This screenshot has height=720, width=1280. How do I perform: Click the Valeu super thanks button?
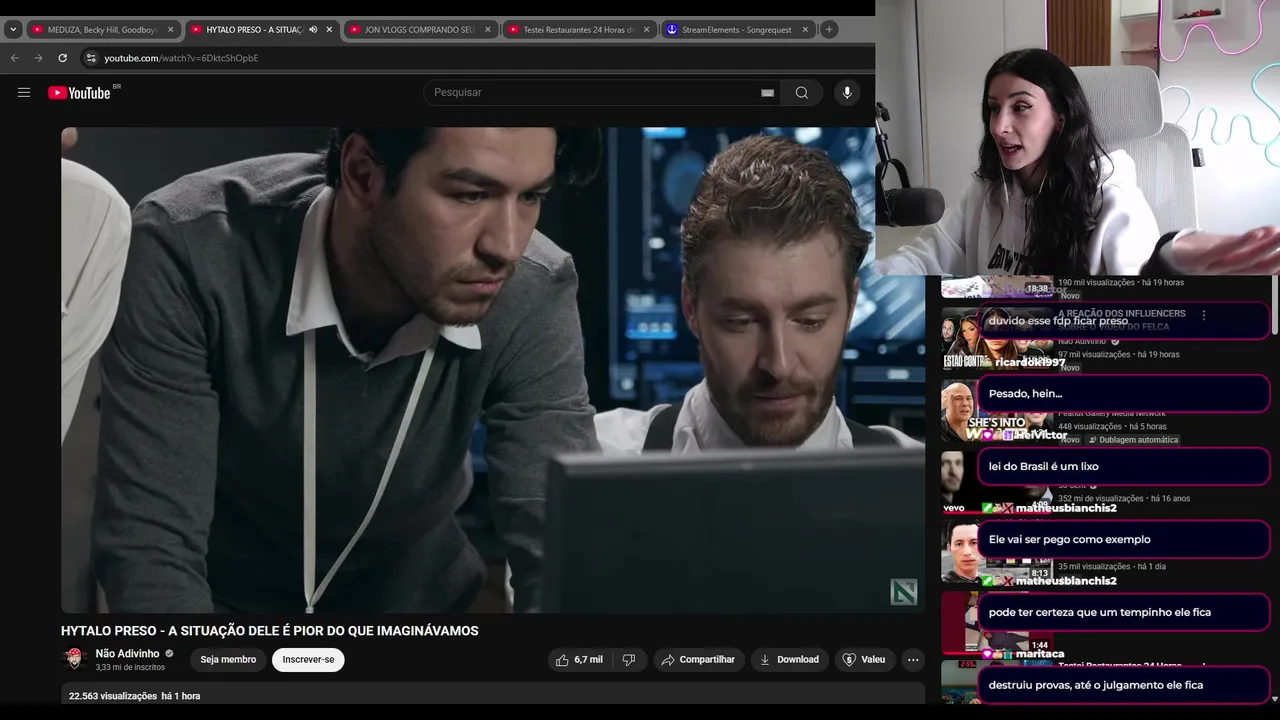tap(864, 660)
